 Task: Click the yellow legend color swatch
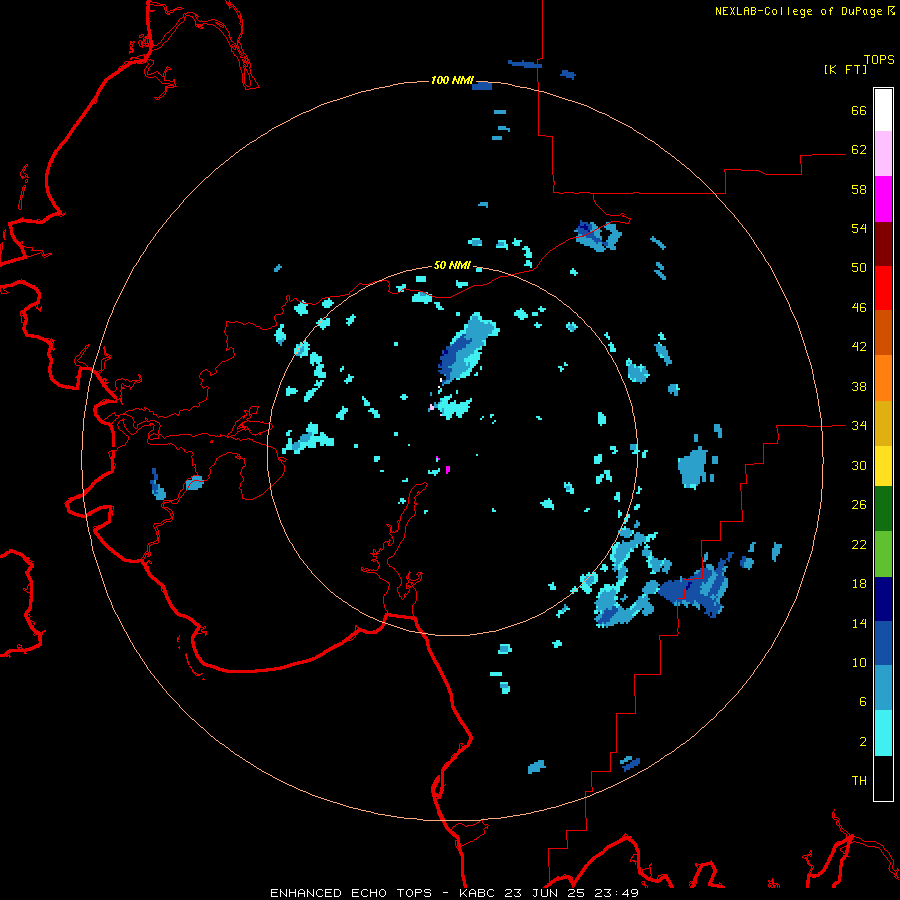pyautogui.click(x=883, y=466)
